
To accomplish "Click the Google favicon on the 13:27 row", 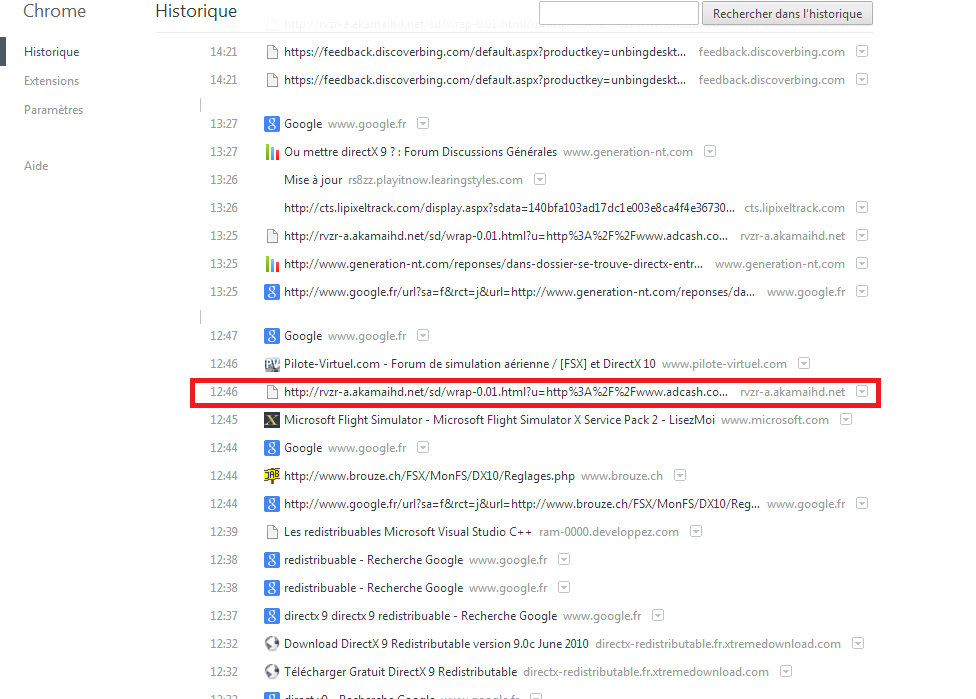I will click(x=271, y=124).
